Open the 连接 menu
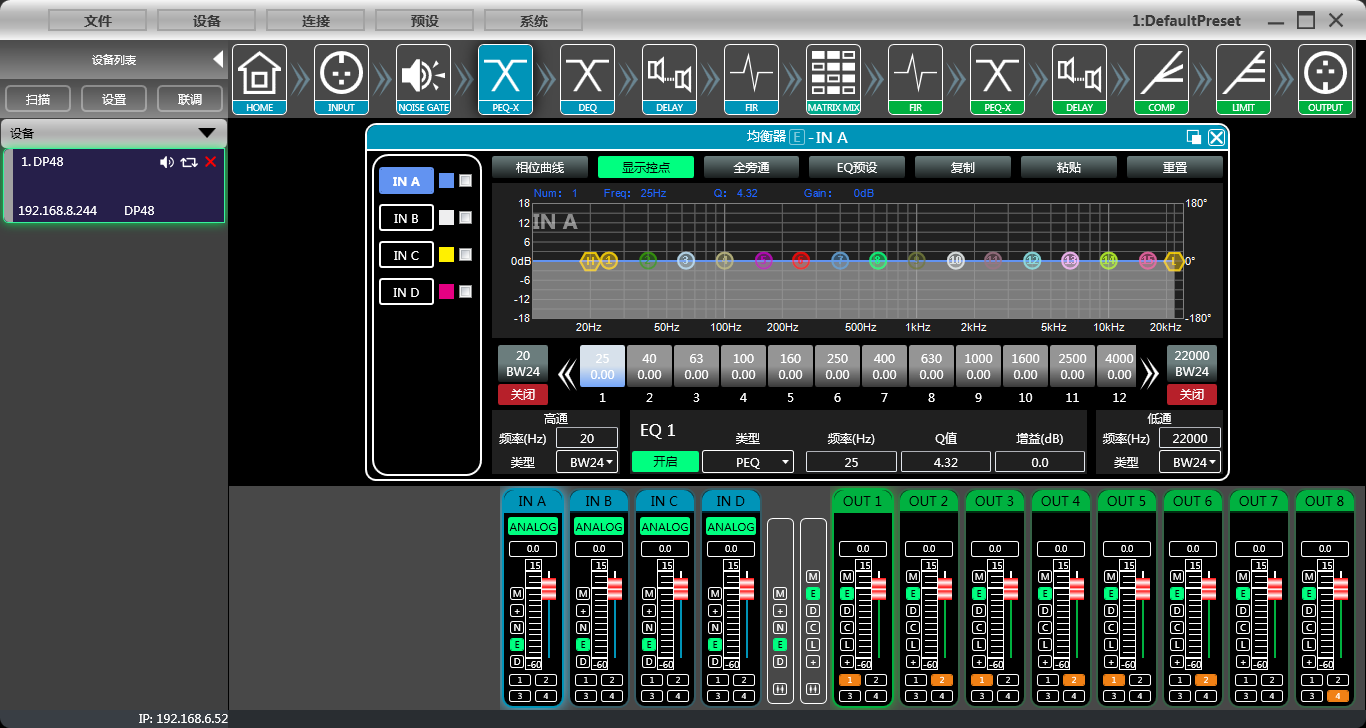 [x=316, y=21]
